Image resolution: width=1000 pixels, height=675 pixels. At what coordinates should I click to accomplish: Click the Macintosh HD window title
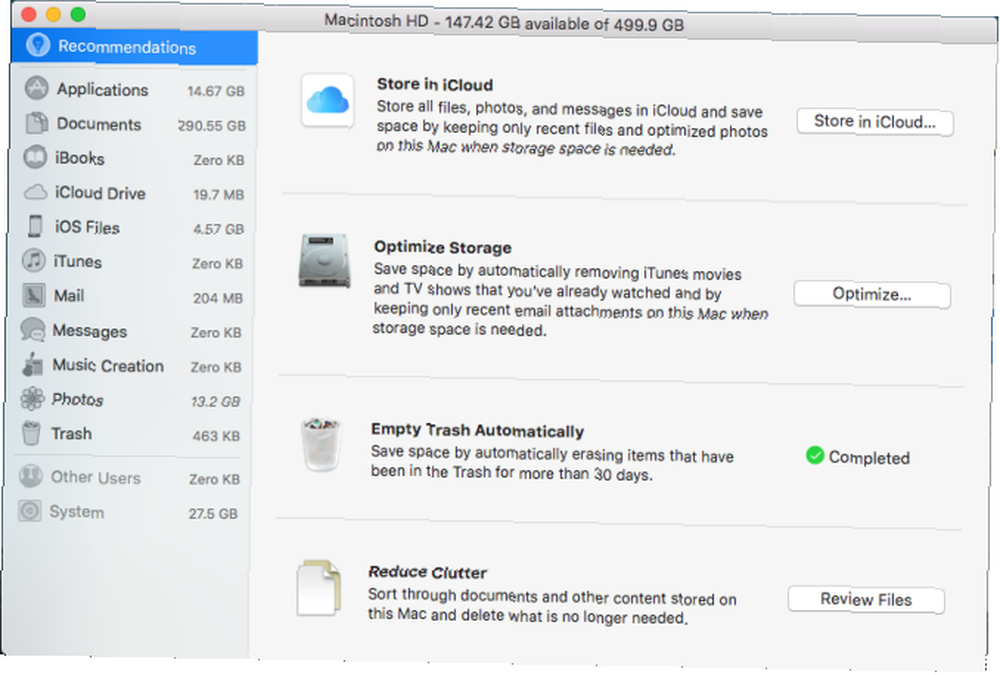pos(504,22)
